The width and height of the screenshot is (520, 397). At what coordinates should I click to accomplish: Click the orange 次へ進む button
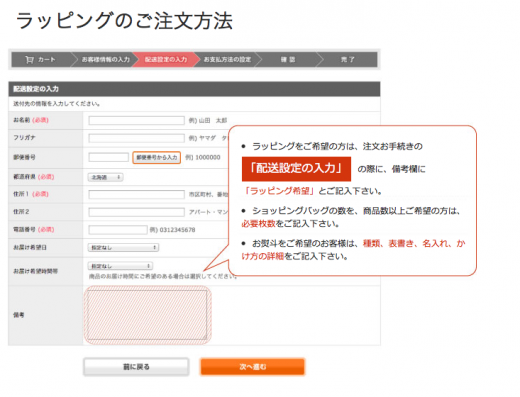(253, 367)
